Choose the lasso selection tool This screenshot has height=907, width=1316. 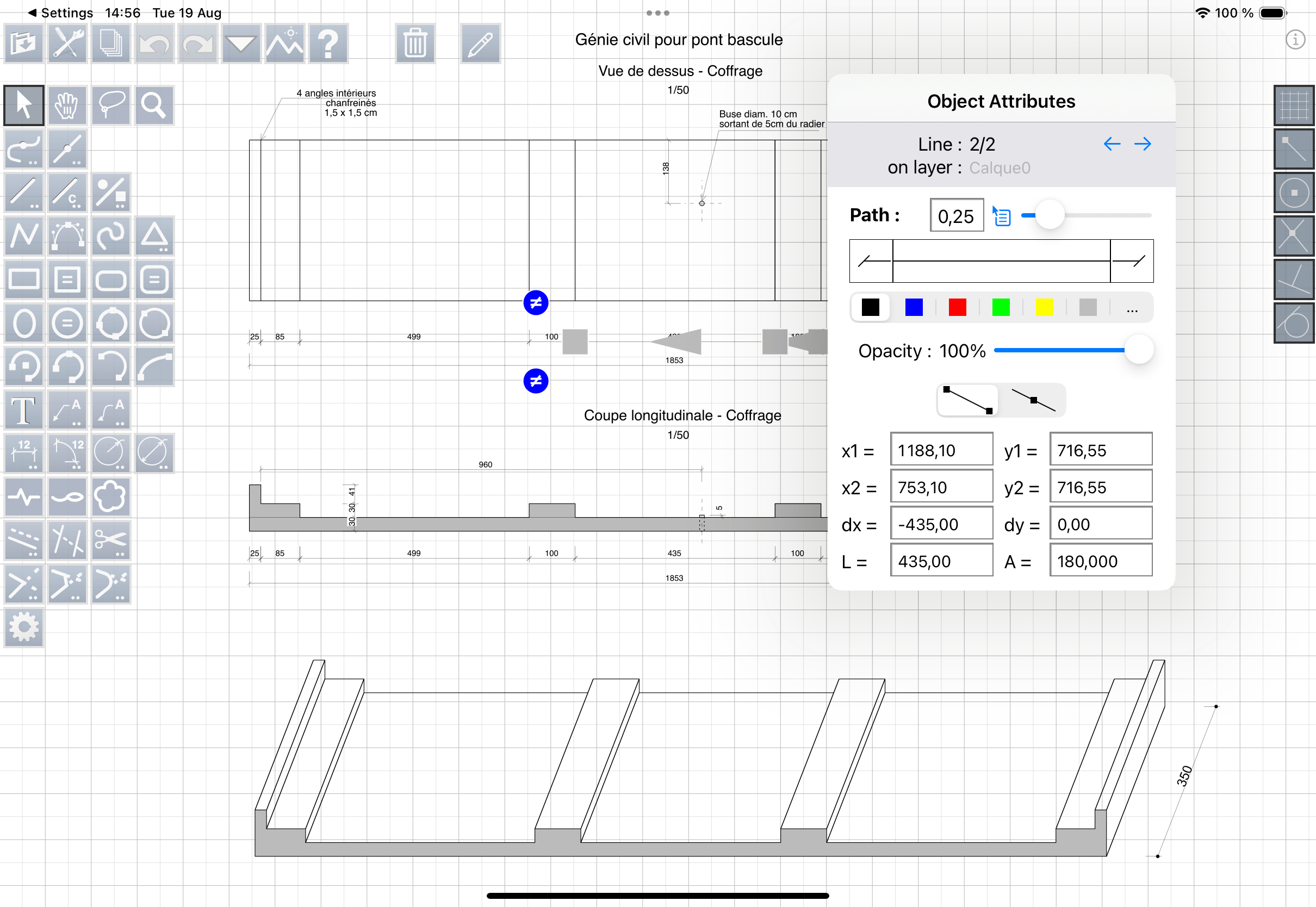tap(111, 105)
